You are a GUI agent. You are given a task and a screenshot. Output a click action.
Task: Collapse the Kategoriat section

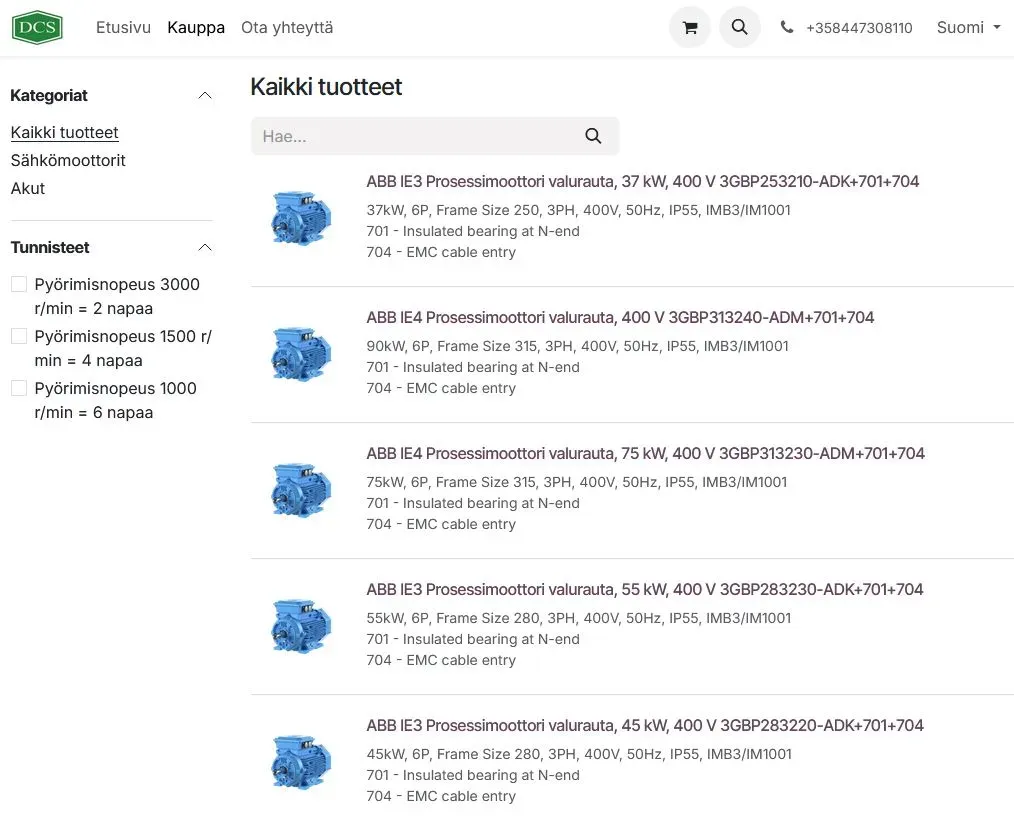coord(204,96)
